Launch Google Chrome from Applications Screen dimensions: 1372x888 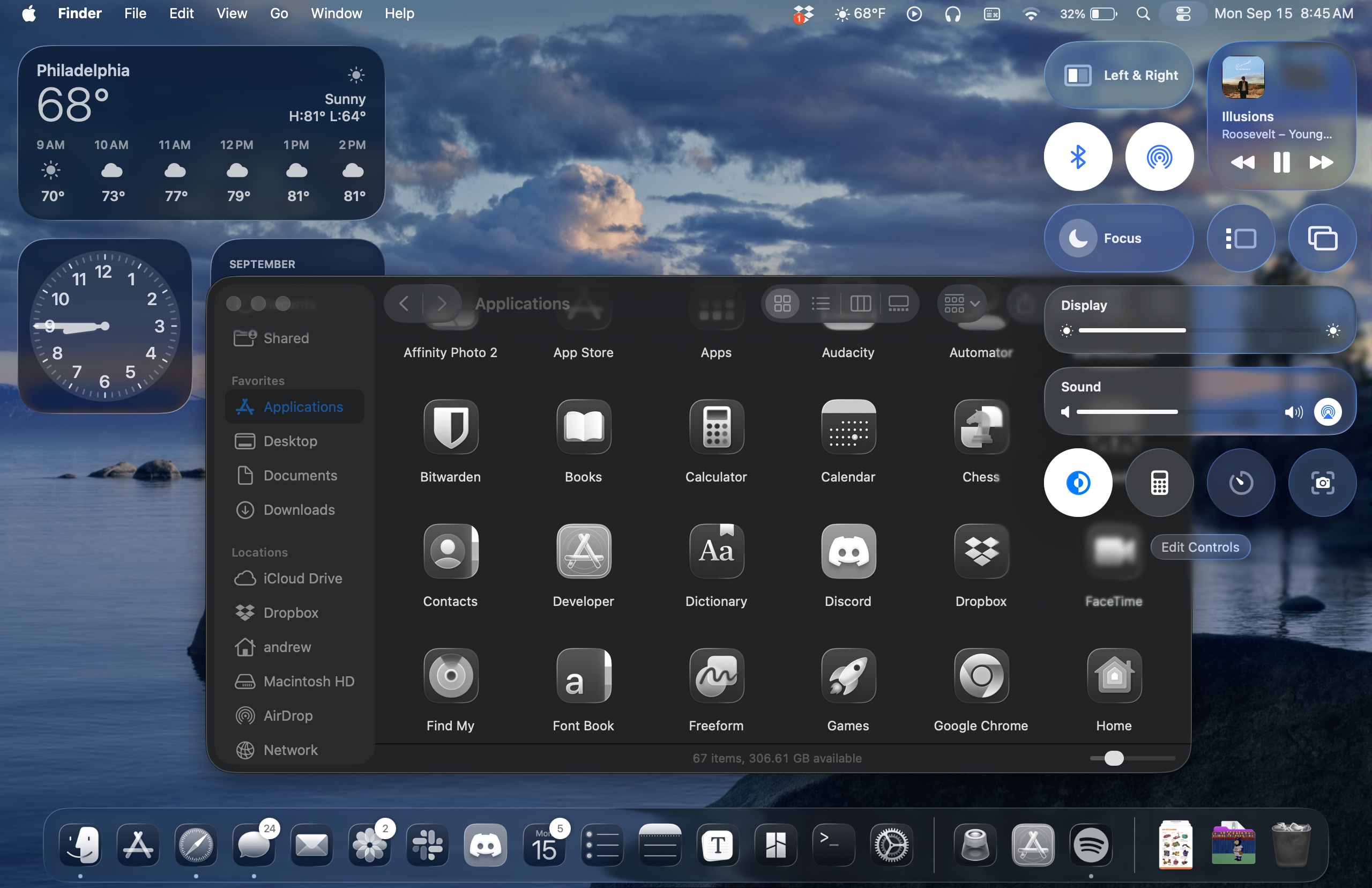pyautogui.click(x=981, y=676)
